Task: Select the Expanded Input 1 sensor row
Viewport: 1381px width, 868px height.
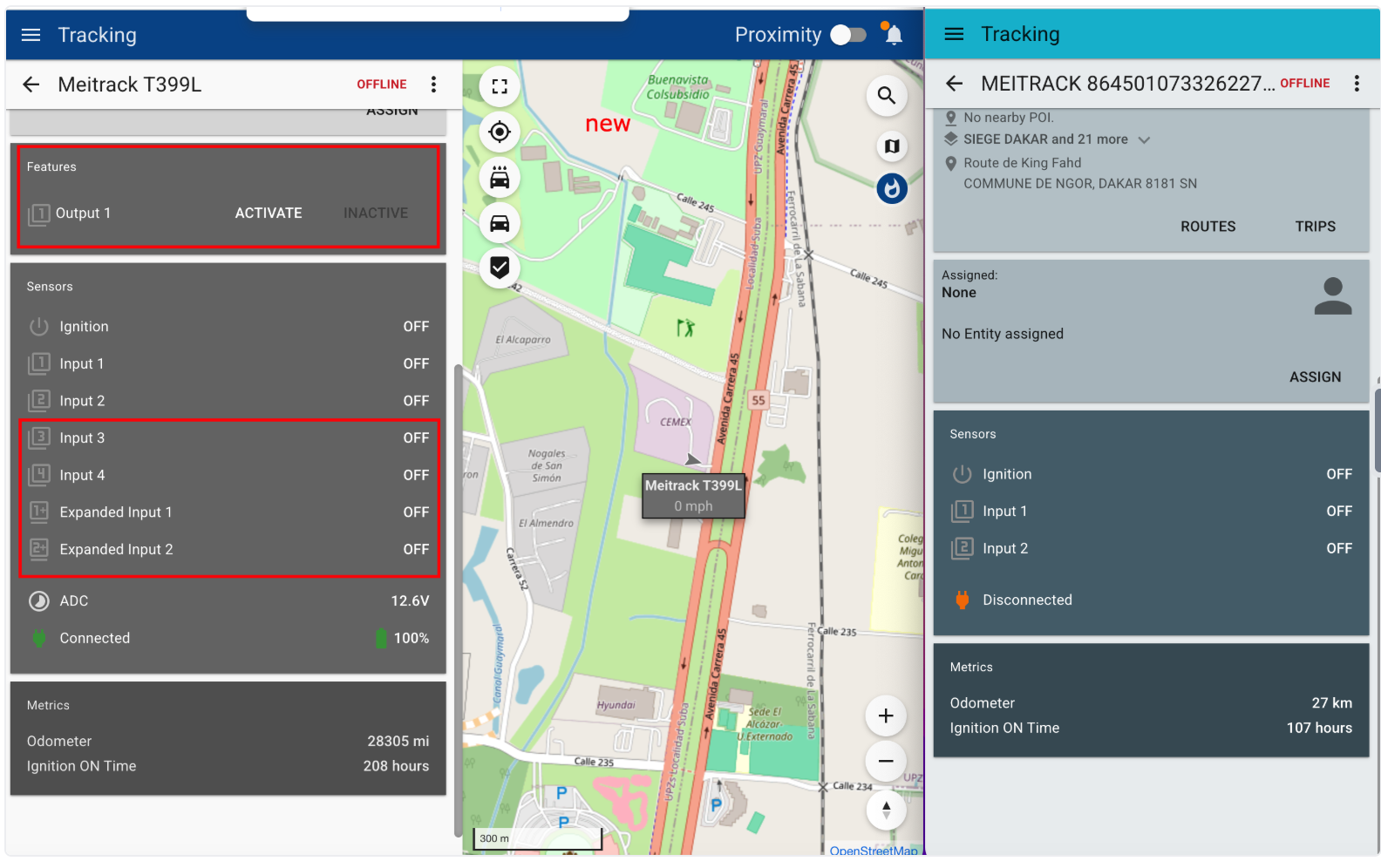Action: 228,512
